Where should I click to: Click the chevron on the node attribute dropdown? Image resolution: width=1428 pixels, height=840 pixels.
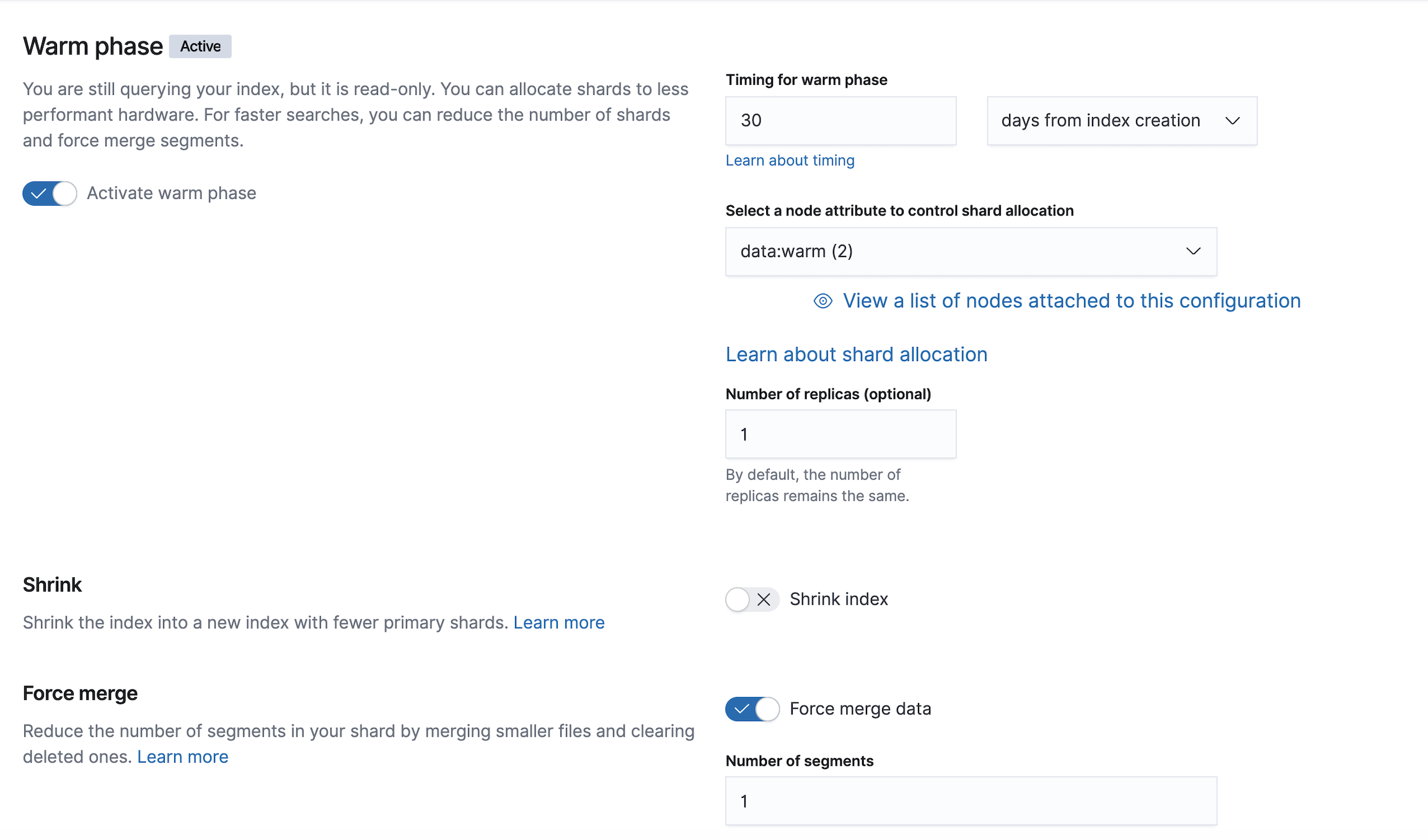coord(1193,252)
